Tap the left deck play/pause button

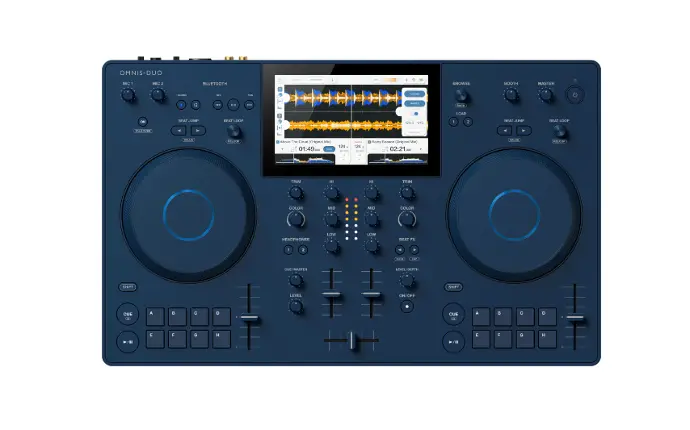[x=128, y=342]
